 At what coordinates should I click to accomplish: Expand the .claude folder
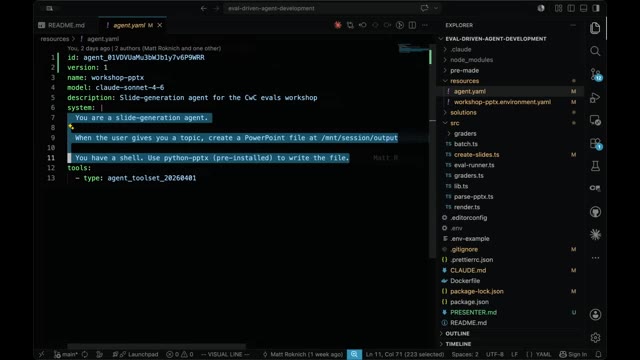(x=461, y=49)
